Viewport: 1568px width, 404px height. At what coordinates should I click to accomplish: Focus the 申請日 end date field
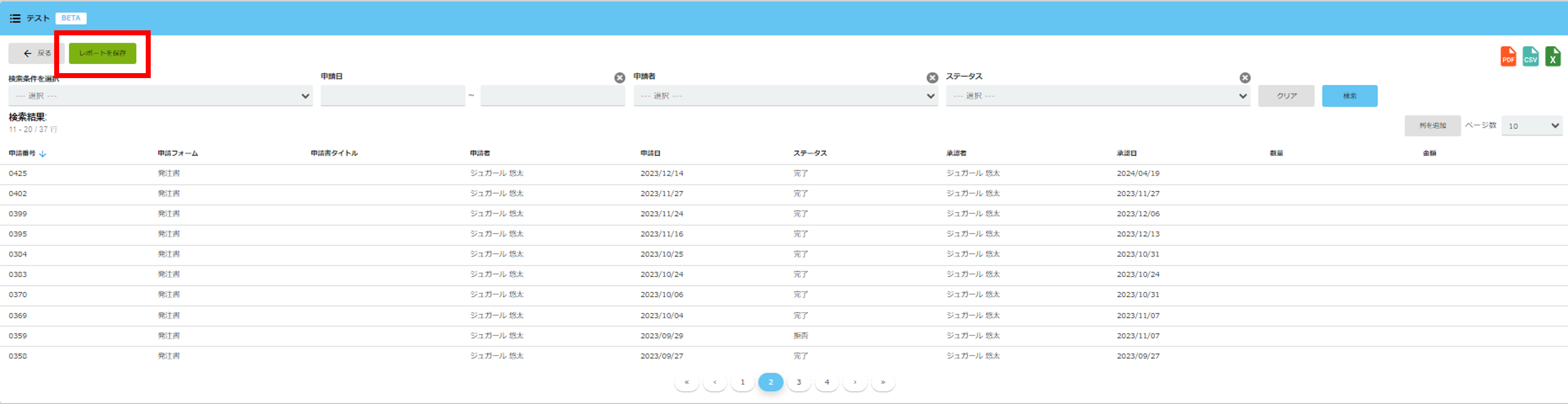(553, 96)
